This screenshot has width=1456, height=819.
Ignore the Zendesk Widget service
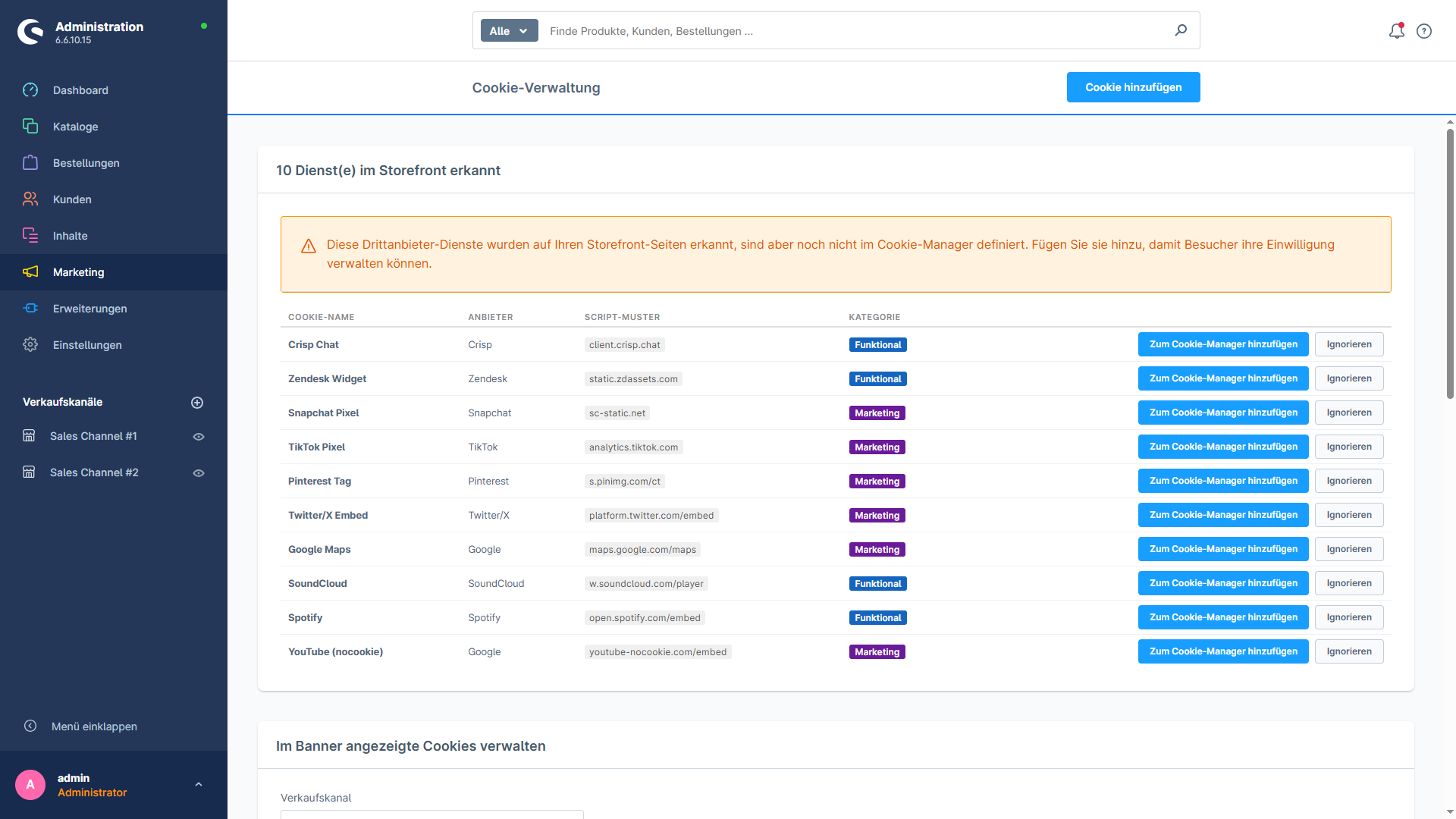pos(1349,378)
